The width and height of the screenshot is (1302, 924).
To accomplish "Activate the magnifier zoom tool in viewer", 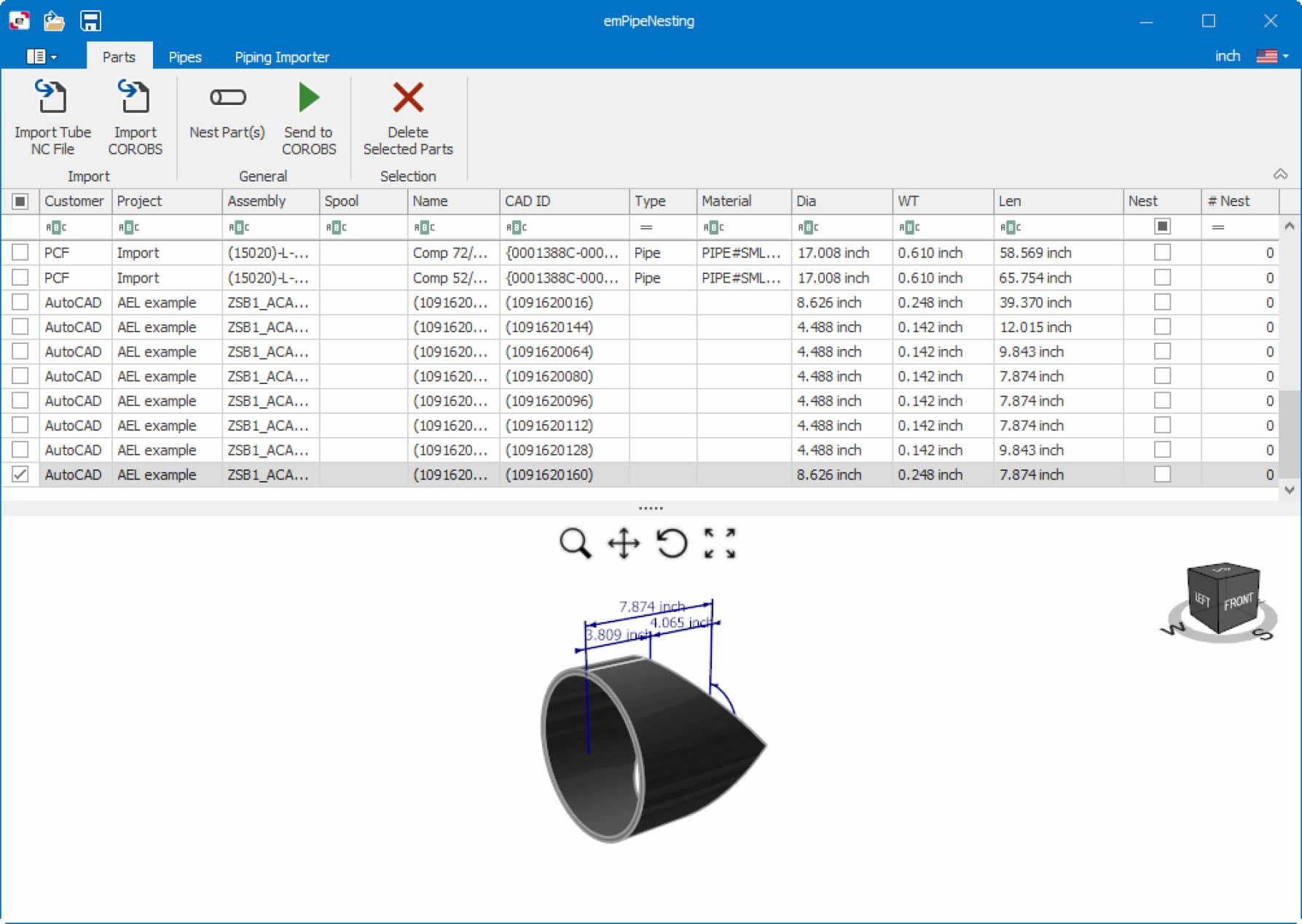I will (x=574, y=544).
